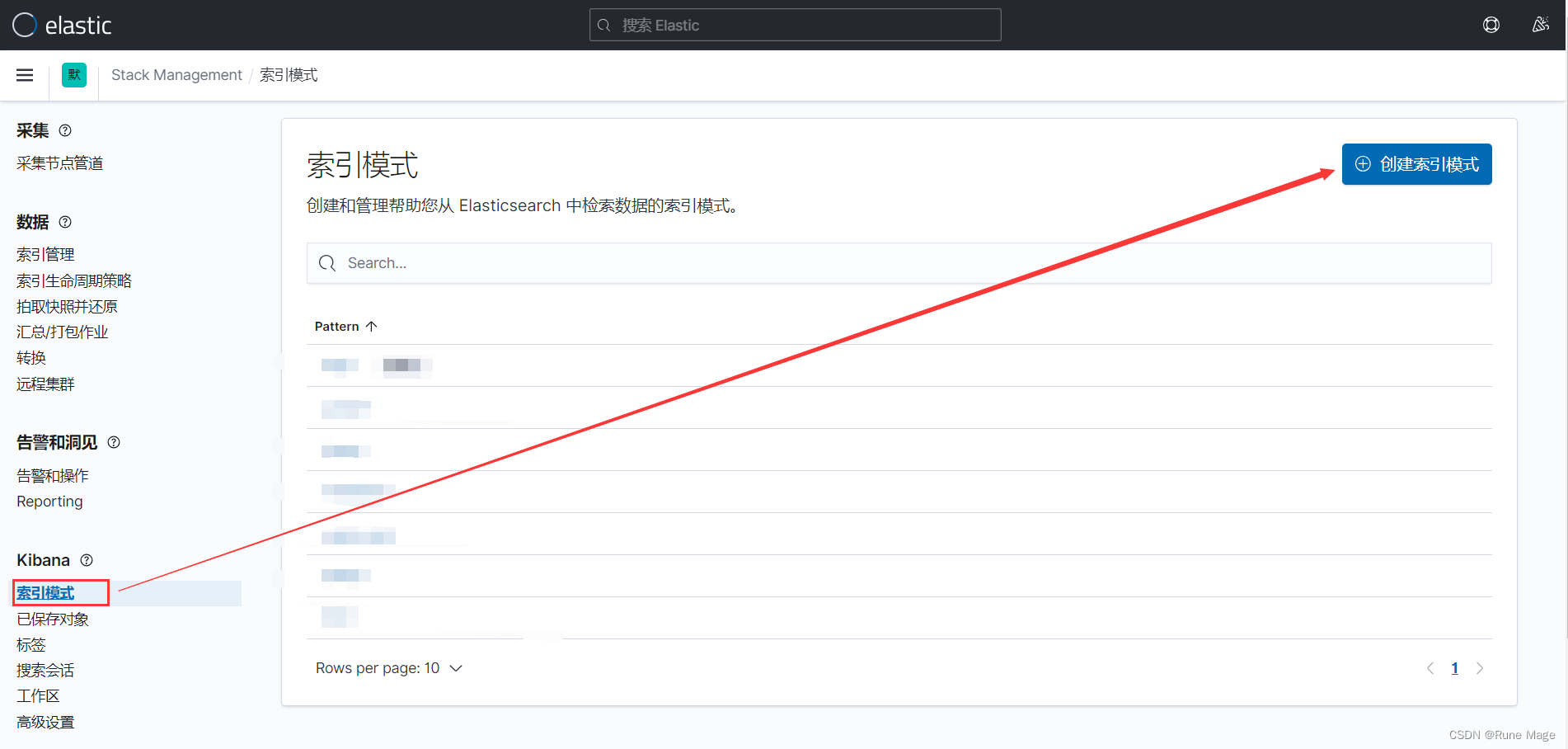Screen dimensions: 1568x749
Task: Open 索引生命周期策略 in sidebar
Action: (74, 280)
